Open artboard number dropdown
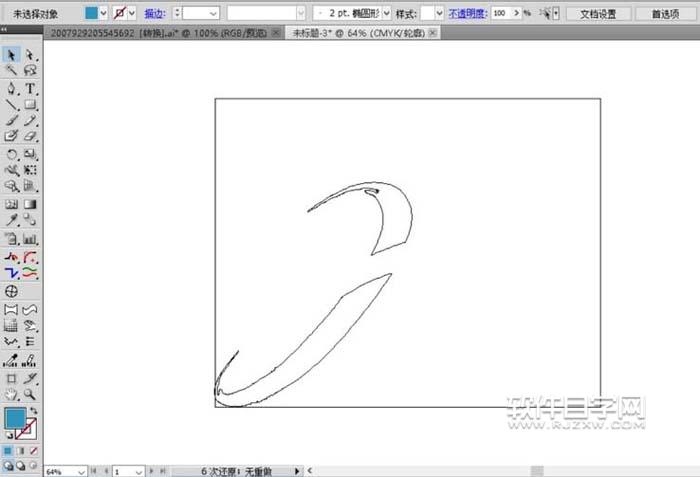This screenshot has width=700, height=477. coord(138,472)
